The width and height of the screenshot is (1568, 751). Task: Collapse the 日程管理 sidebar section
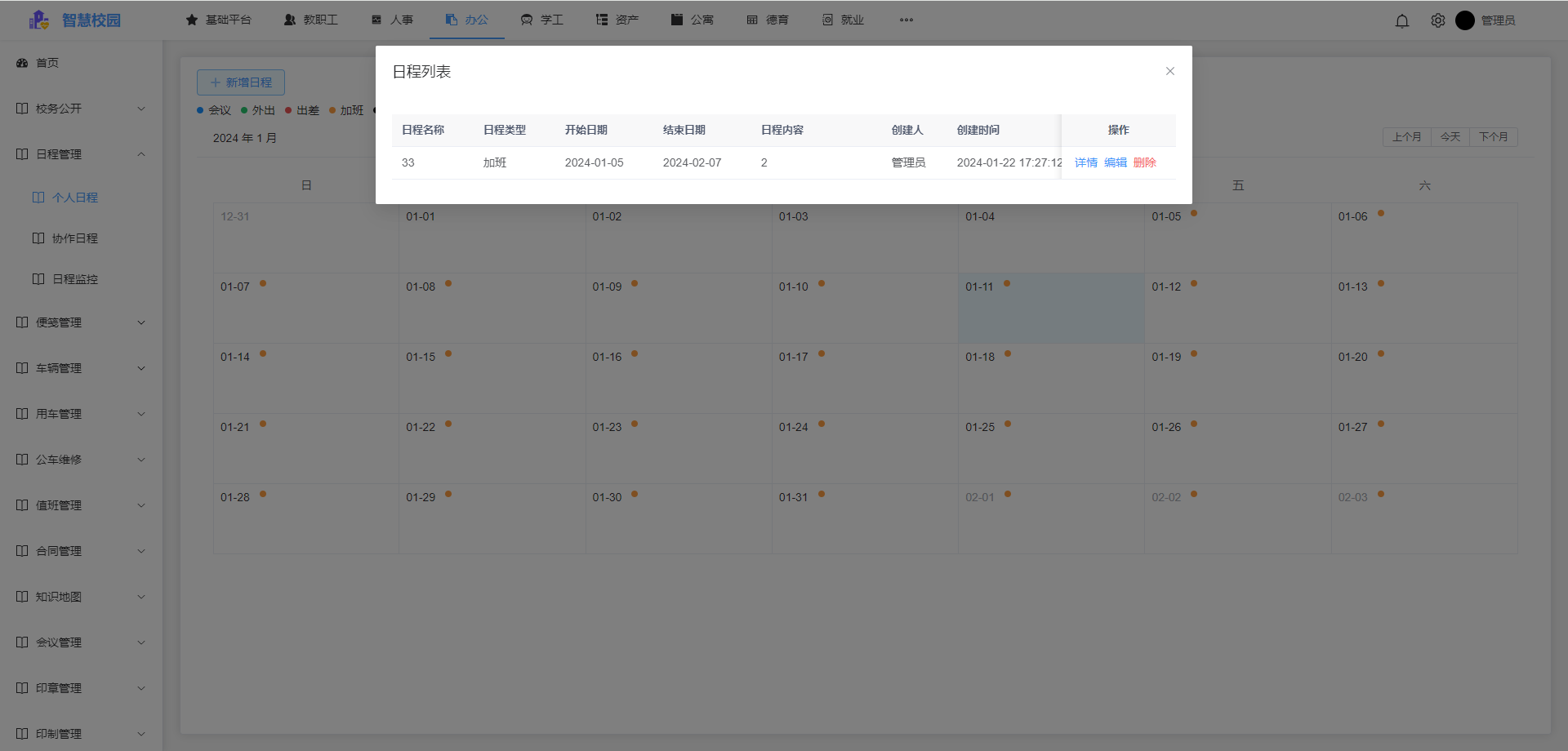(x=140, y=154)
